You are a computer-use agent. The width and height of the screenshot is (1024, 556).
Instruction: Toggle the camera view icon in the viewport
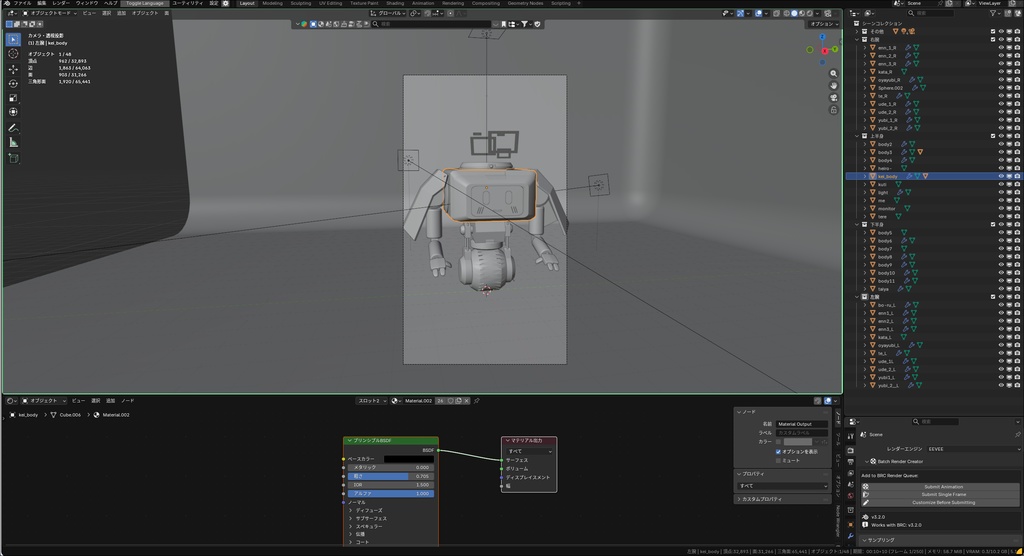tap(833, 99)
